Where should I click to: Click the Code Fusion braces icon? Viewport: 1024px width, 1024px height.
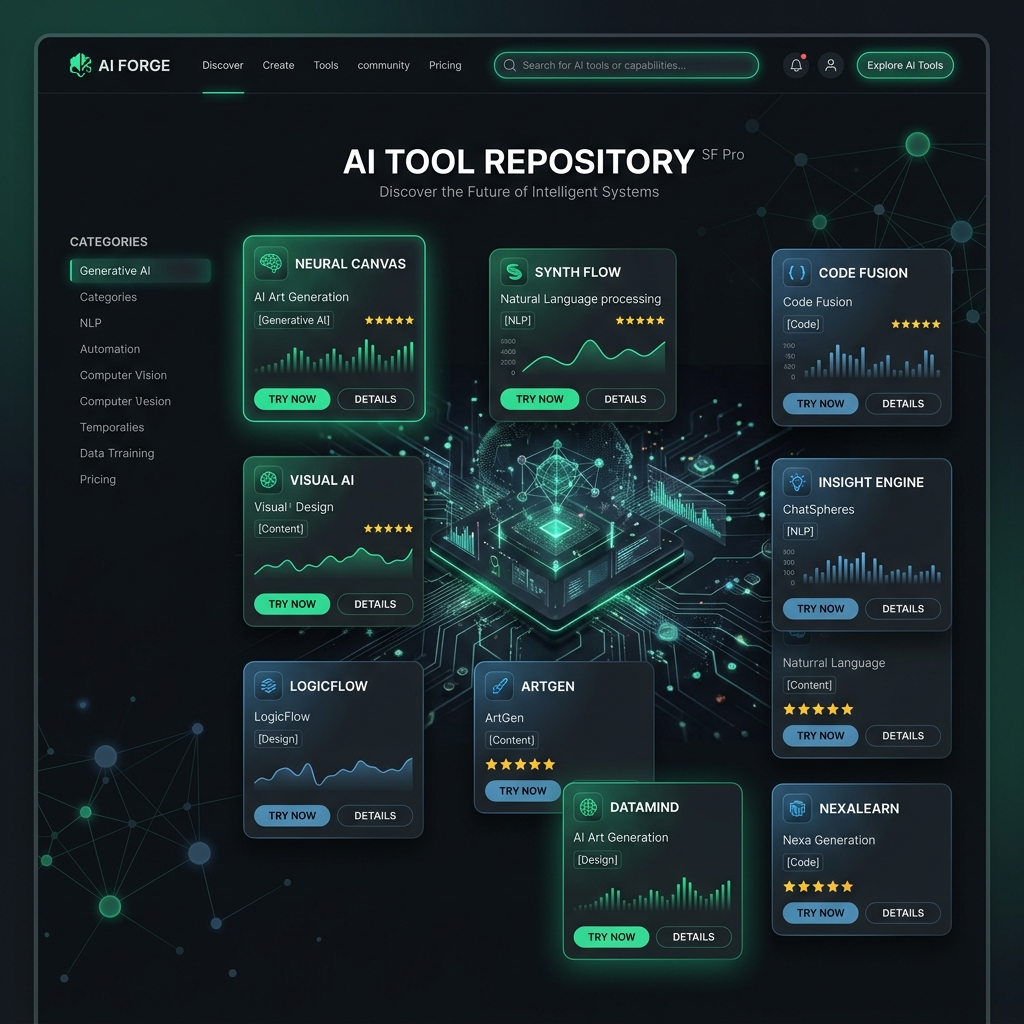tap(797, 272)
